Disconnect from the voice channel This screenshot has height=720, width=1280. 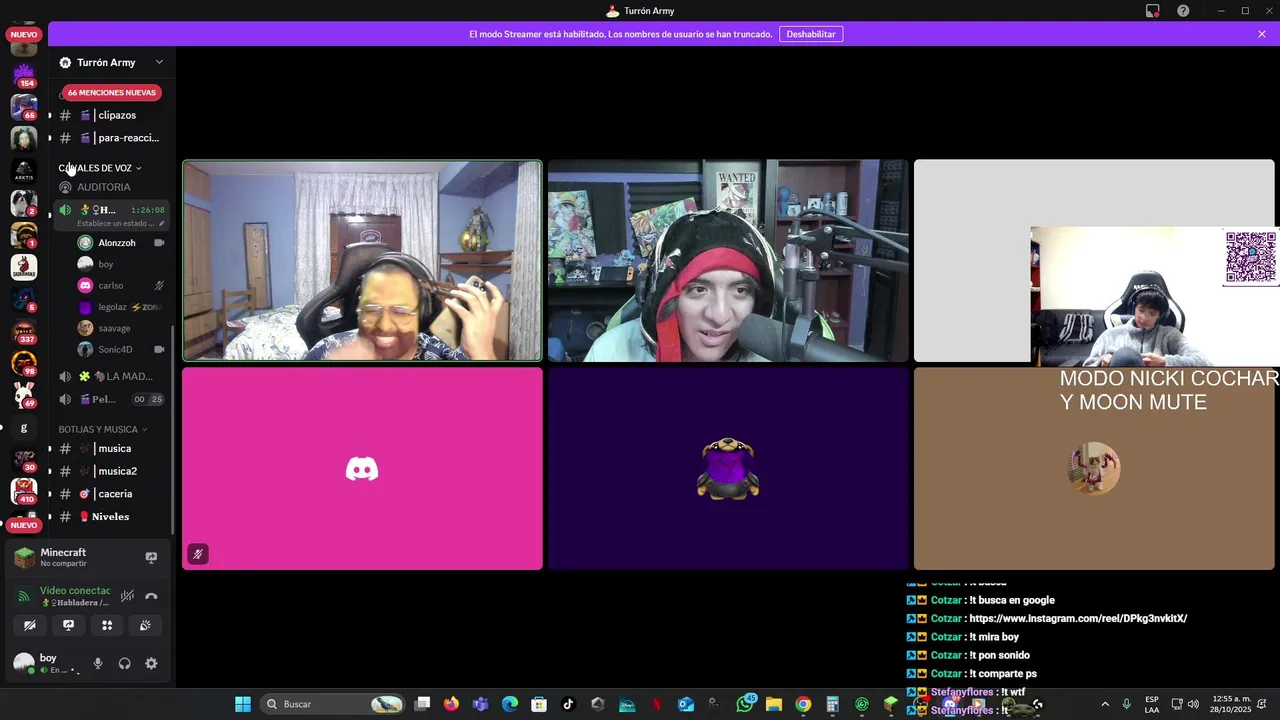[x=151, y=596]
